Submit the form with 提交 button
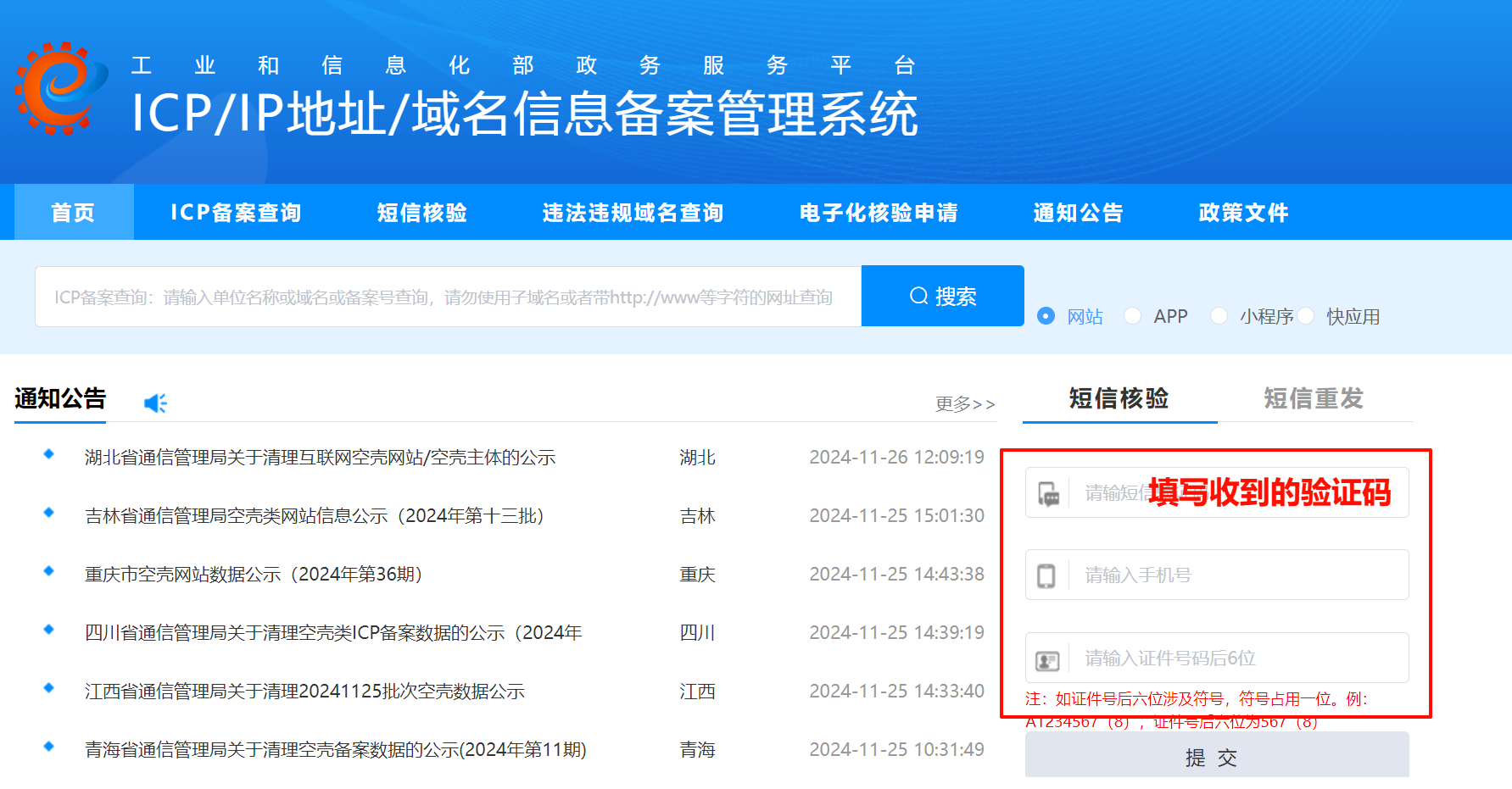 1216,756
